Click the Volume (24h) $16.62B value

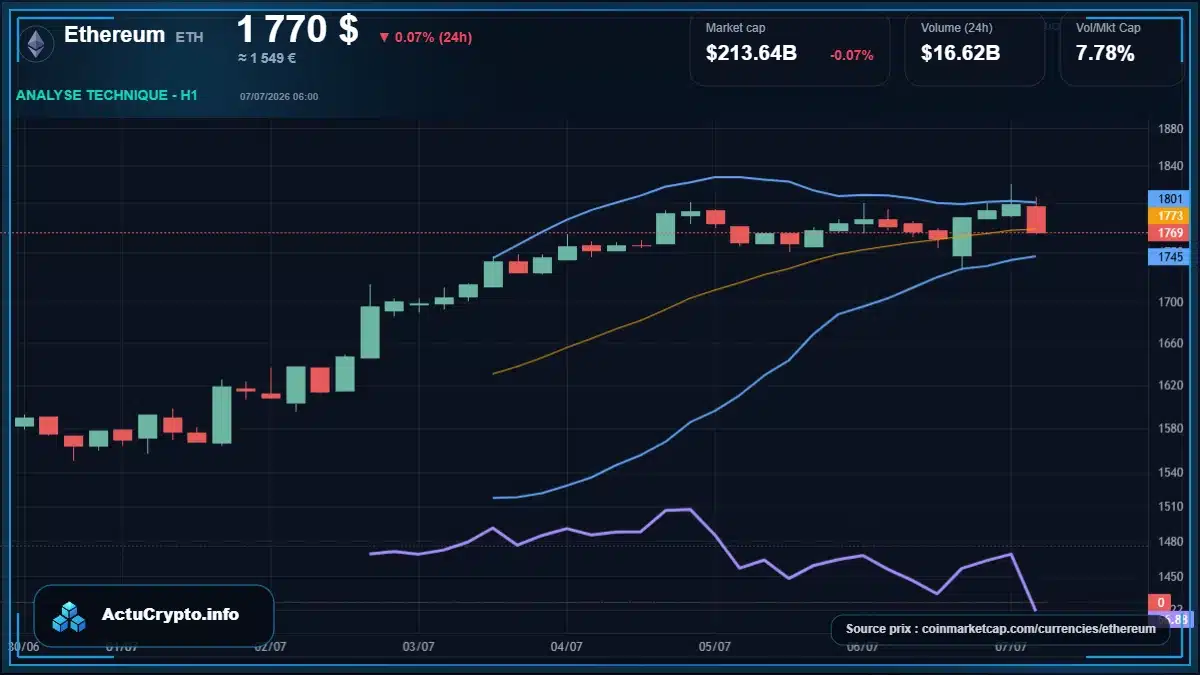(x=960, y=54)
